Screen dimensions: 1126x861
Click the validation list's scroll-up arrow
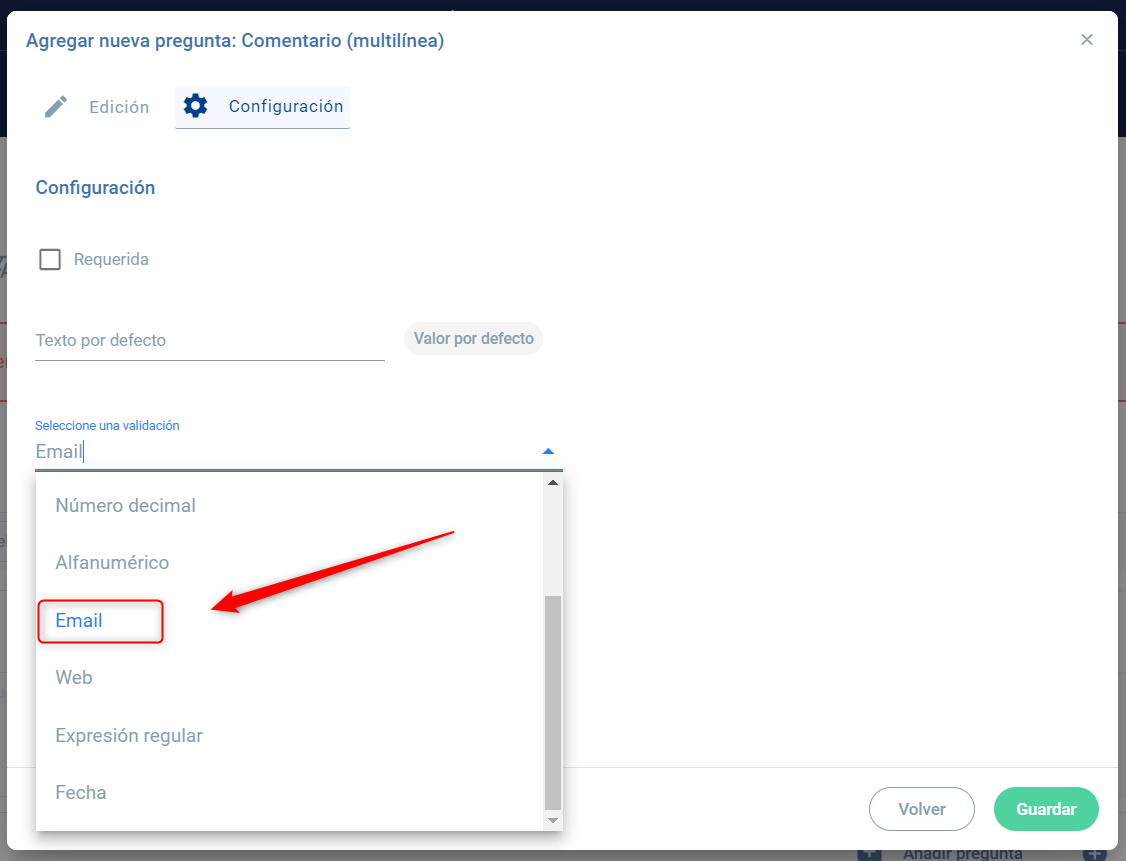pyautogui.click(x=552, y=483)
